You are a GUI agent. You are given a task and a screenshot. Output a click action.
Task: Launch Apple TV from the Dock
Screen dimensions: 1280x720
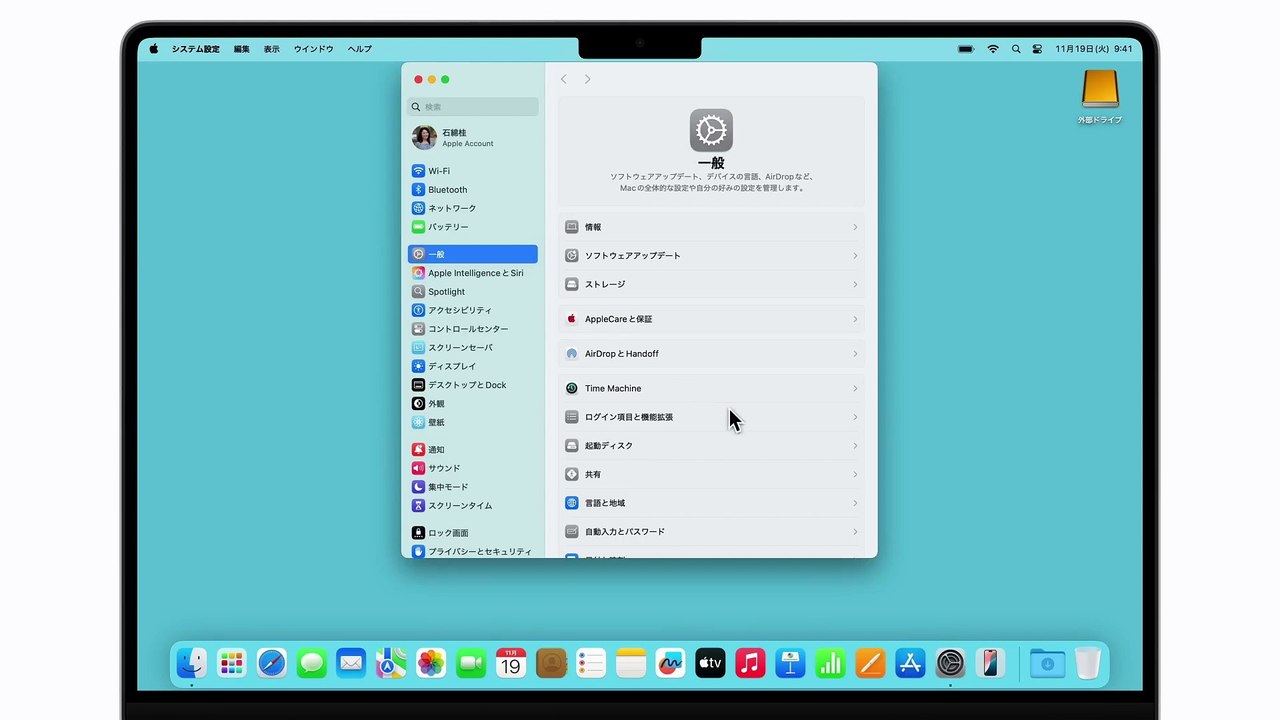click(710, 663)
